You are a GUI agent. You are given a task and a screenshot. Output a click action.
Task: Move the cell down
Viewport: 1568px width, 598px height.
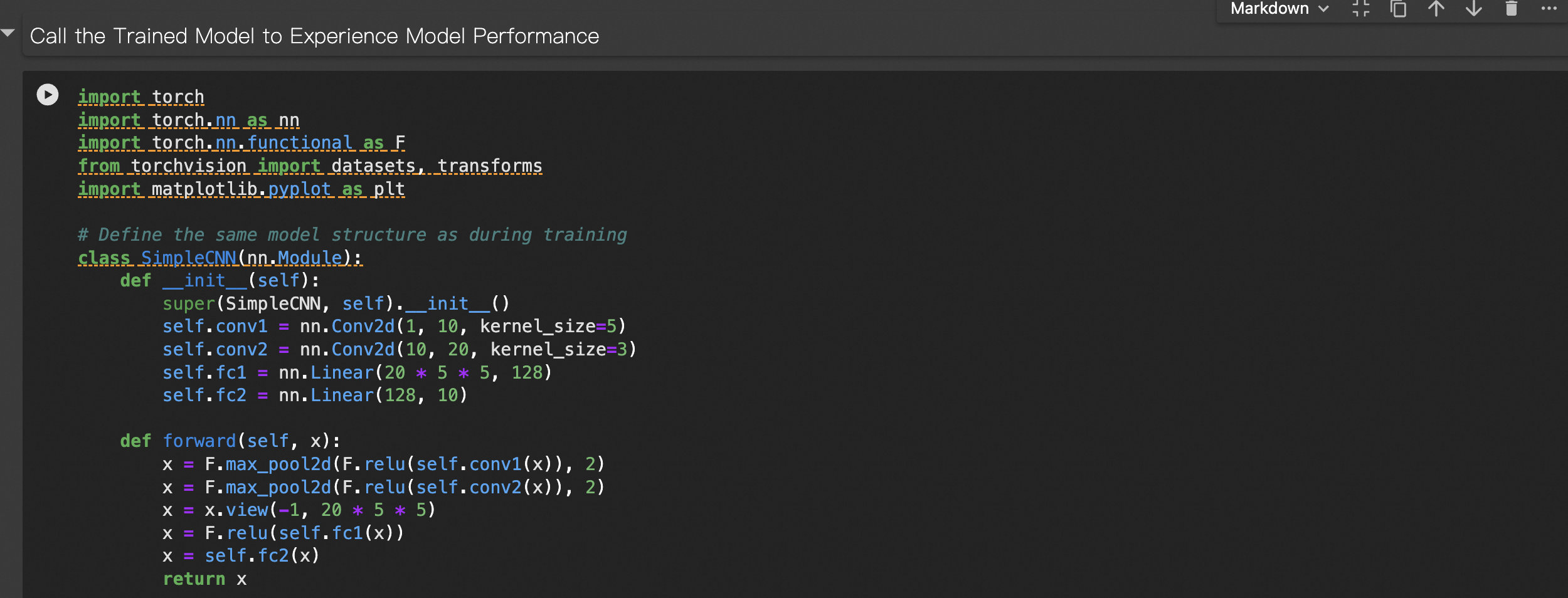1474,9
